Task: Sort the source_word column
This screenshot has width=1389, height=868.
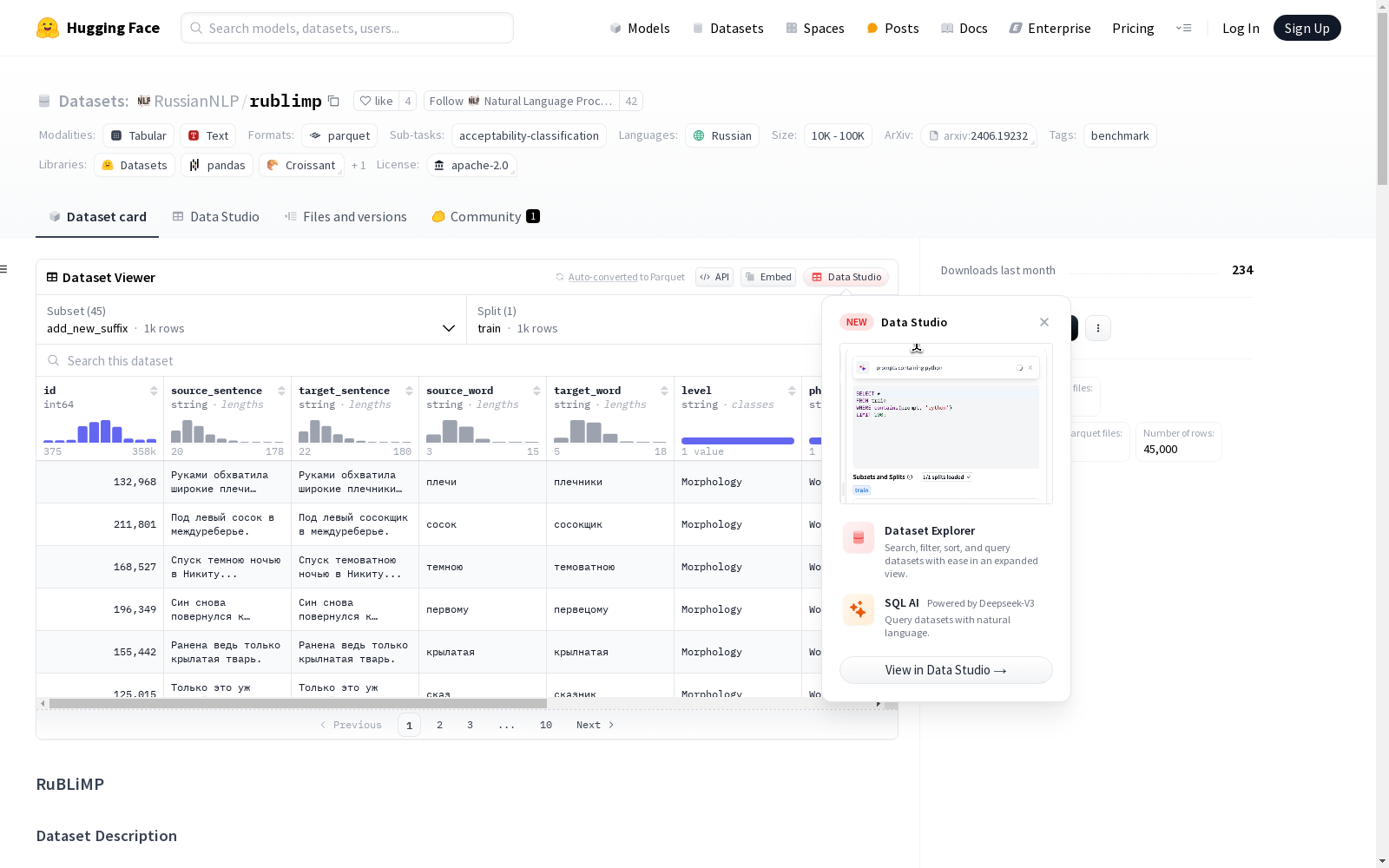Action: coord(537,391)
